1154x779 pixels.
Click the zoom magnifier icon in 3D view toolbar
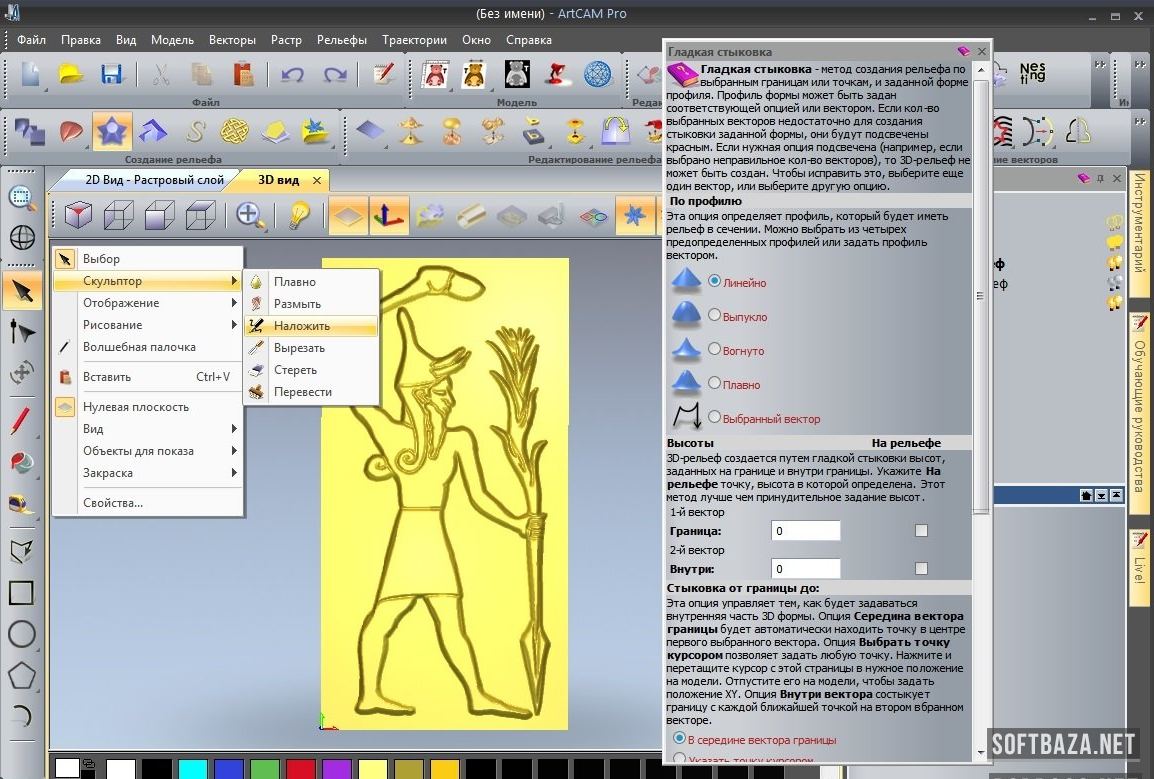(251, 215)
